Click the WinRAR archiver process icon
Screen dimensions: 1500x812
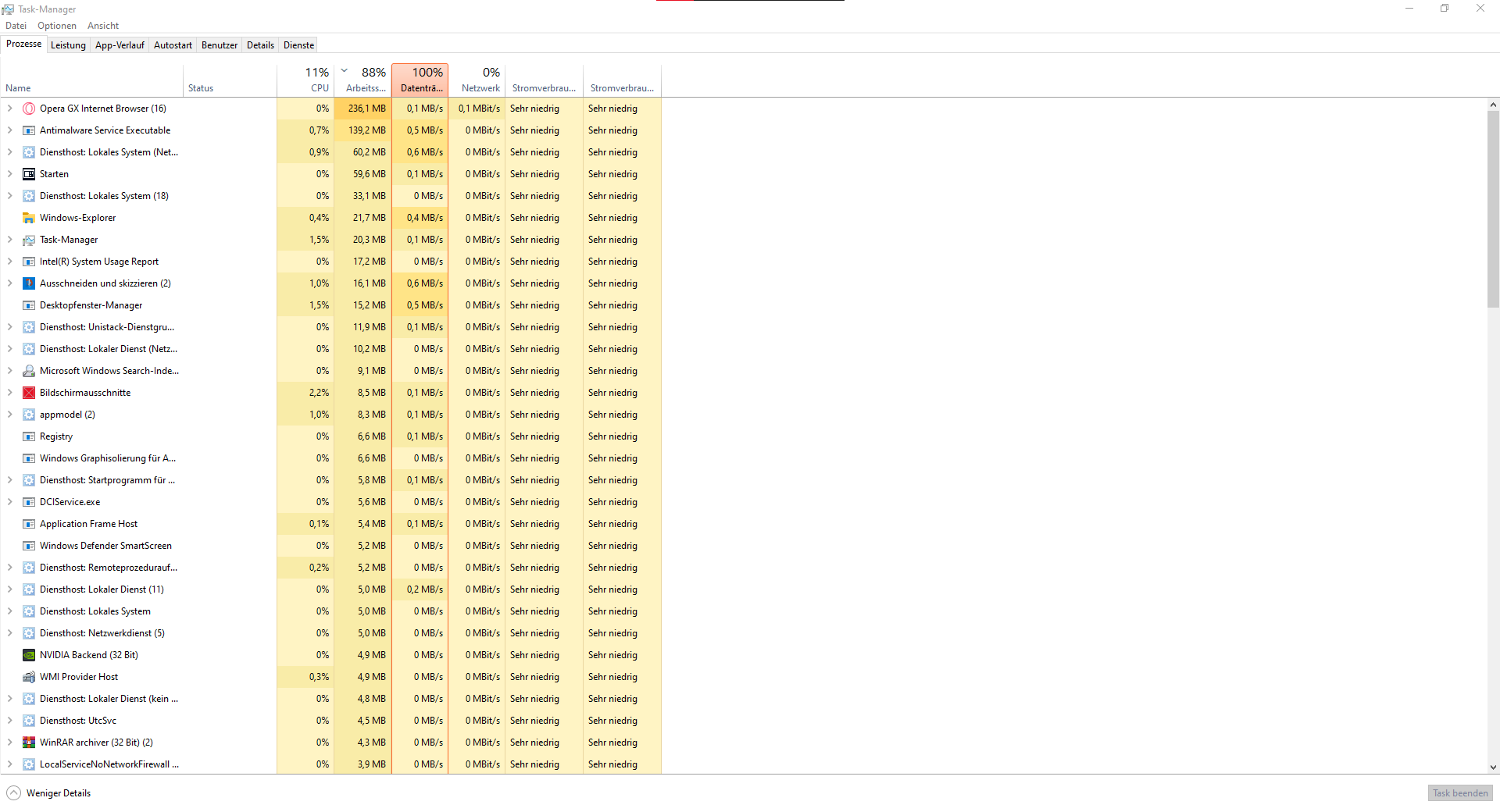click(x=29, y=742)
